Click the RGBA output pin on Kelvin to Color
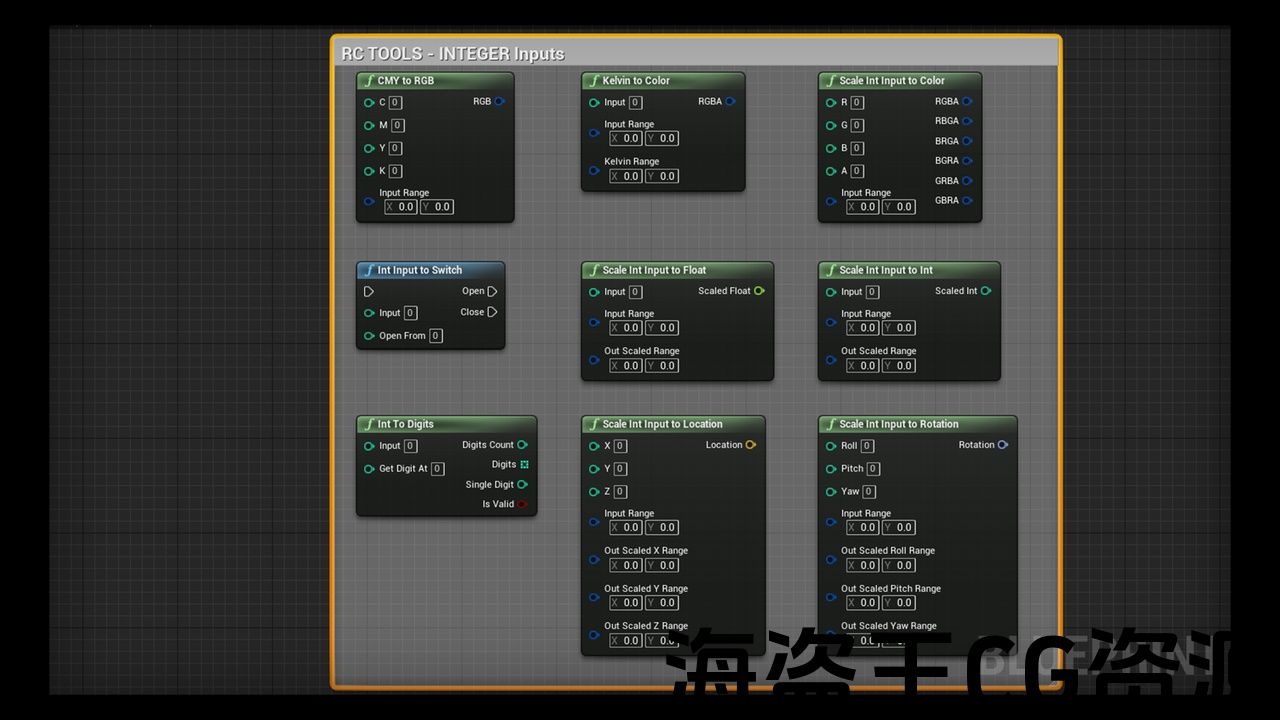The image size is (1280, 720). [x=730, y=101]
